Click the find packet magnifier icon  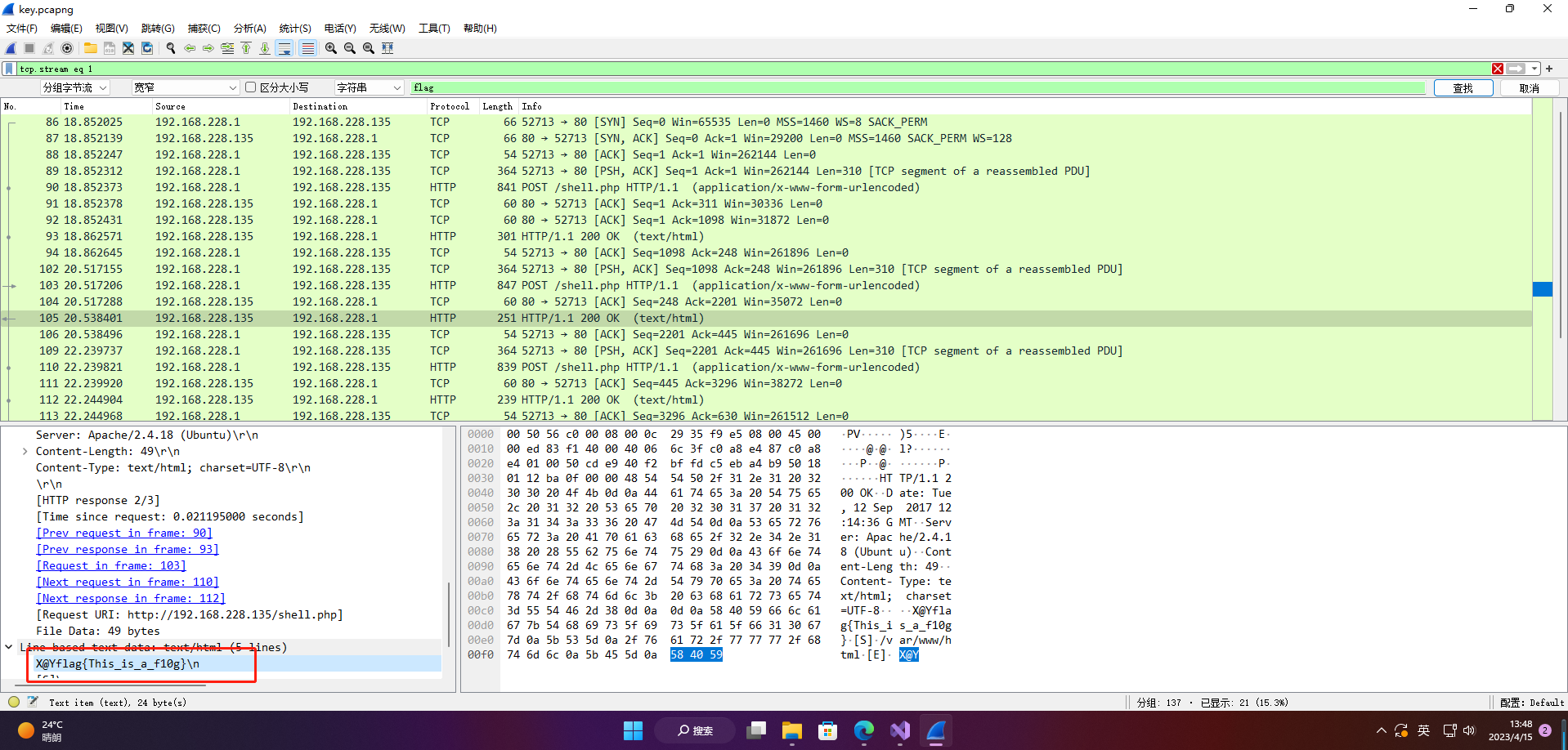171,48
